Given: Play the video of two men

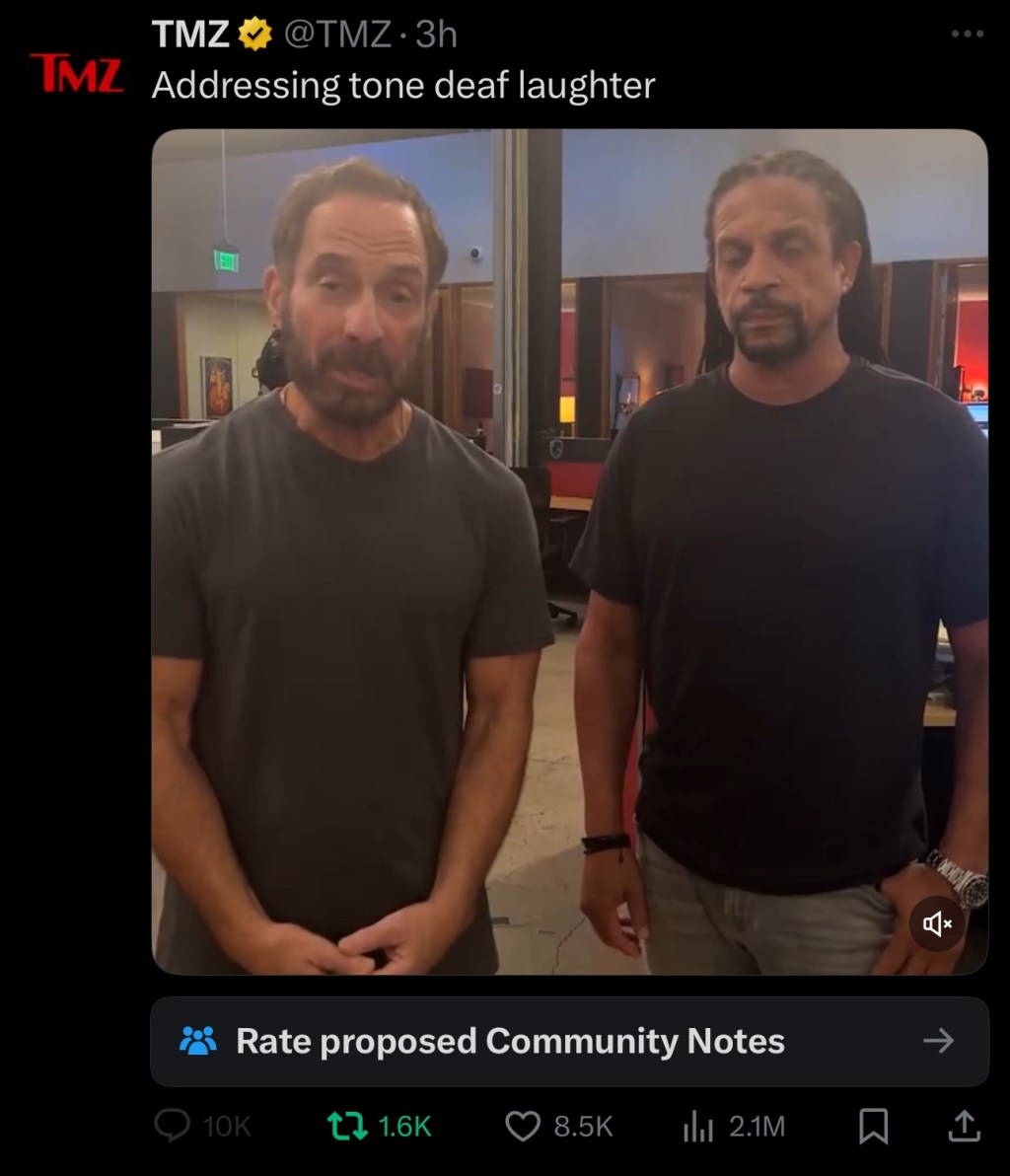Looking at the screenshot, I should [x=569, y=552].
